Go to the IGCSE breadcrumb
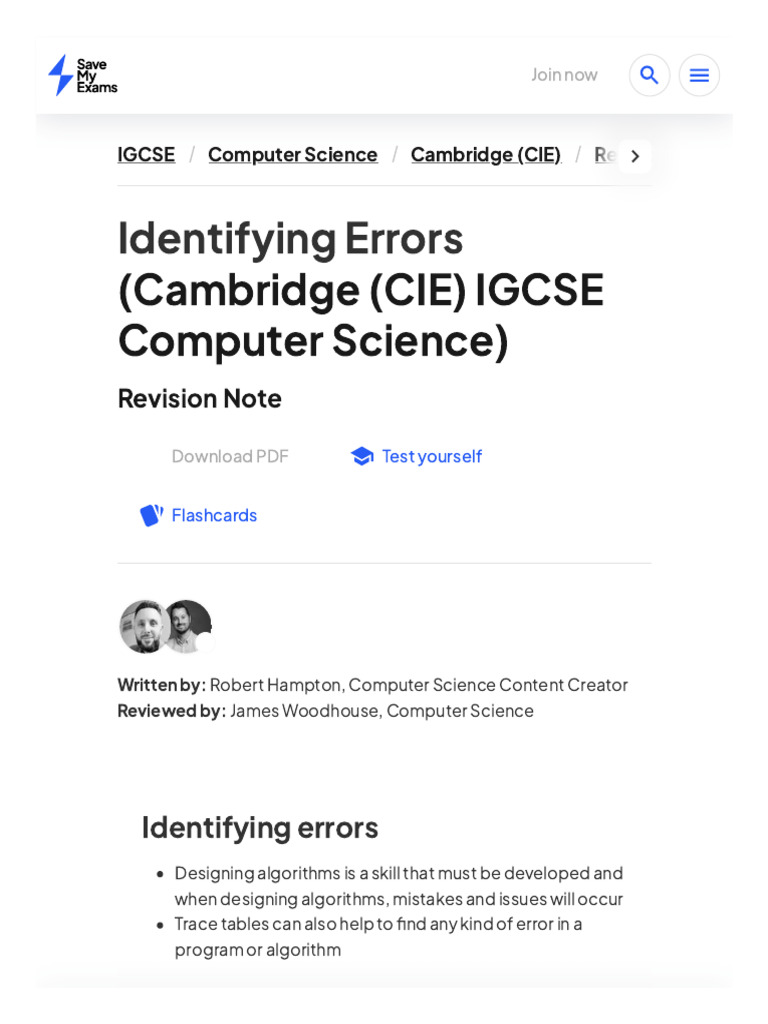Viewport: 768px width, 1024px height. (x=146, y=154)
